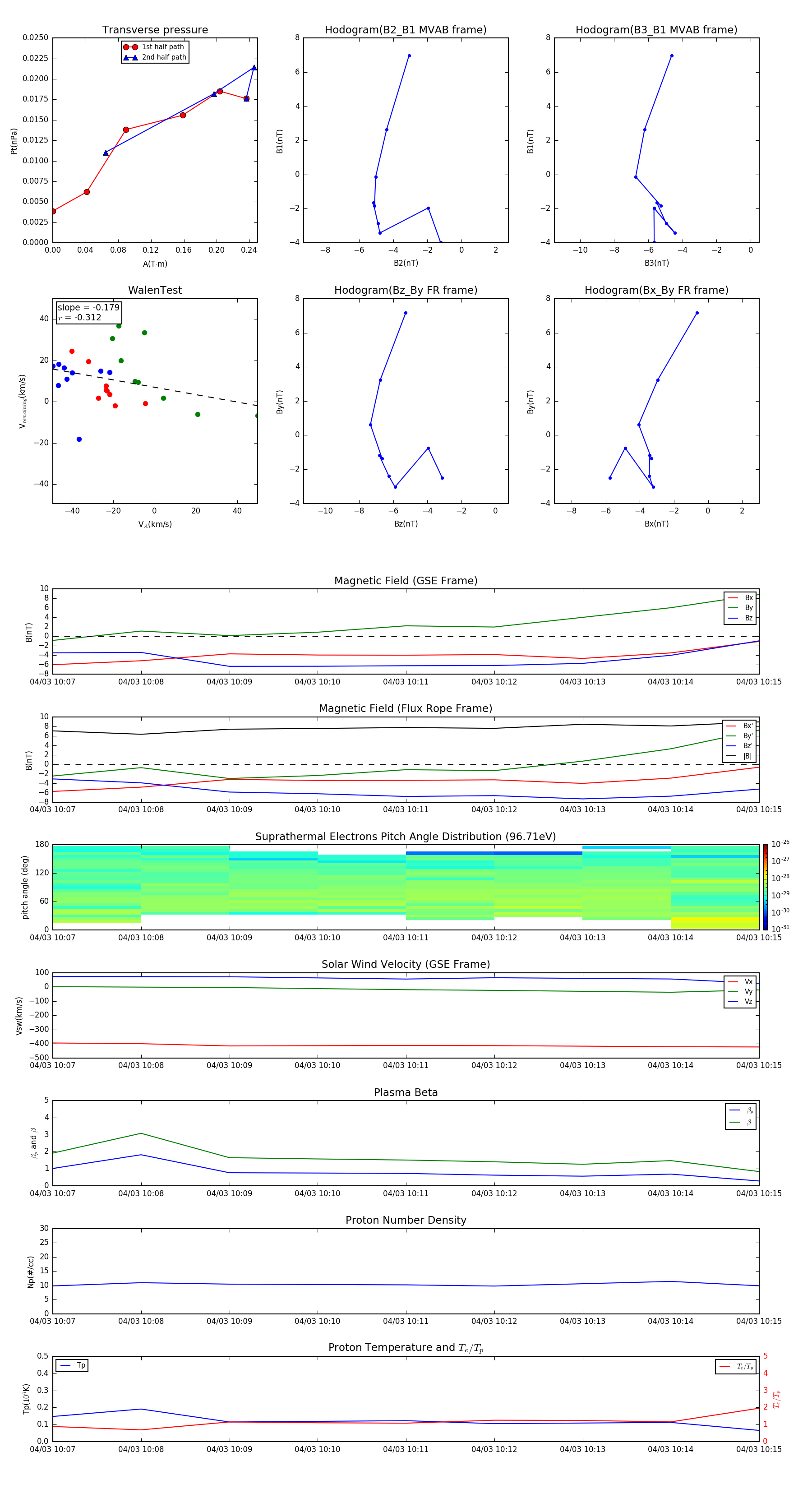Click the 'Tp(10^6K)' y-axis label

pos(26,1399)
